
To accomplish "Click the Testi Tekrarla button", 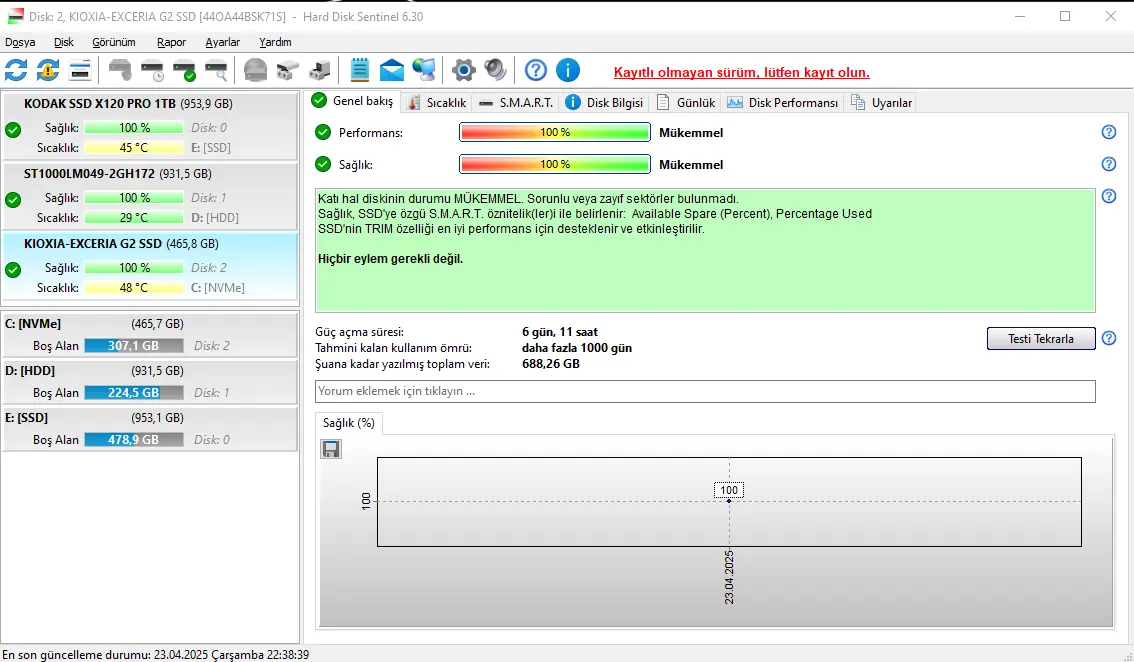I will pos(1041,339).
